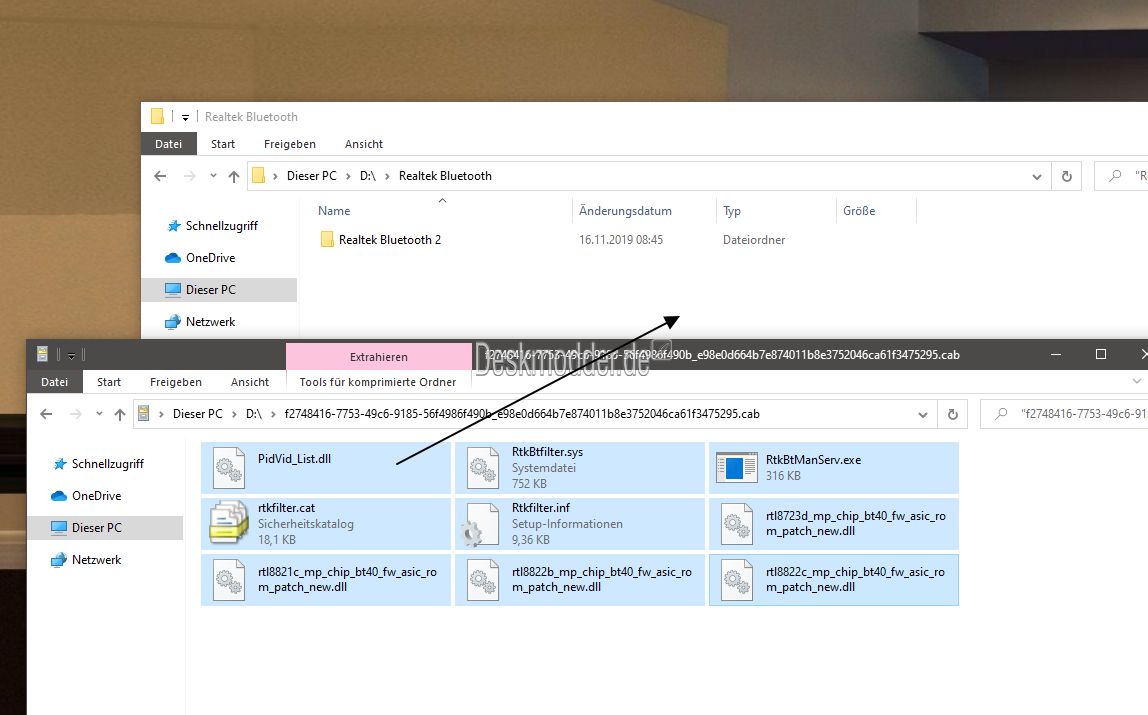Sort by Änderungsdatum column header

tap(625, 211)
